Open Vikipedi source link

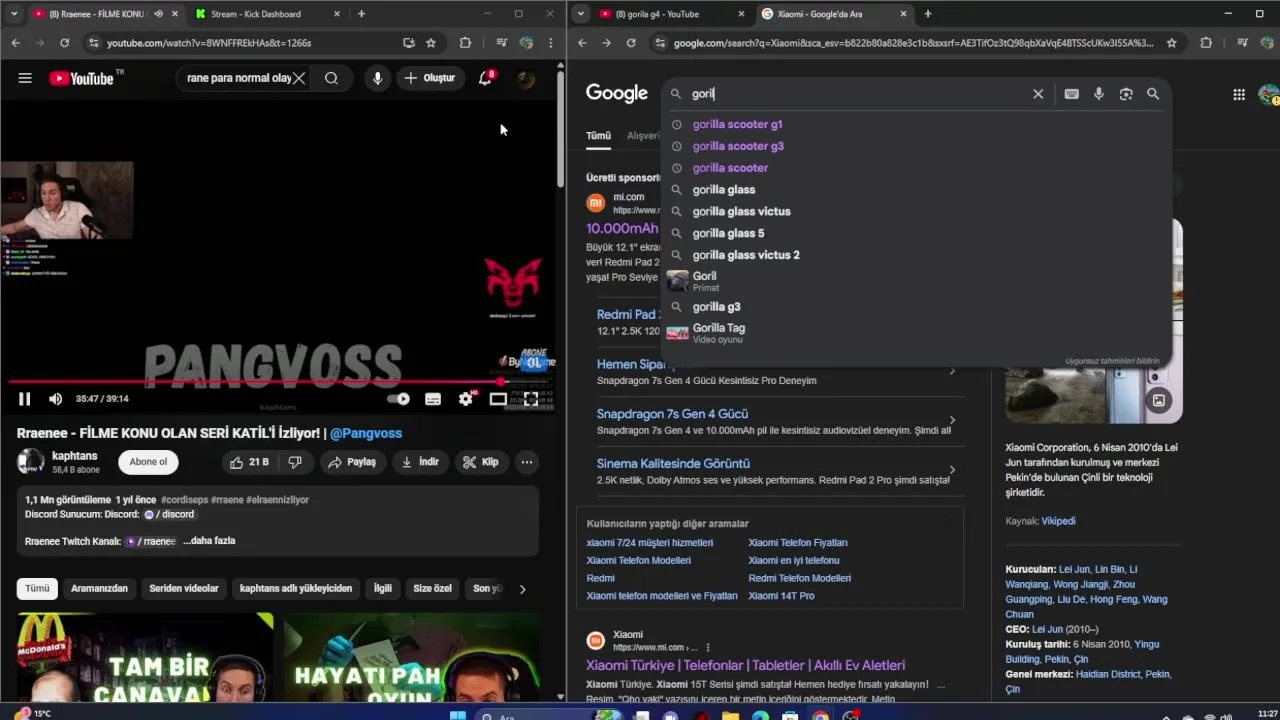pos(1058,521)
